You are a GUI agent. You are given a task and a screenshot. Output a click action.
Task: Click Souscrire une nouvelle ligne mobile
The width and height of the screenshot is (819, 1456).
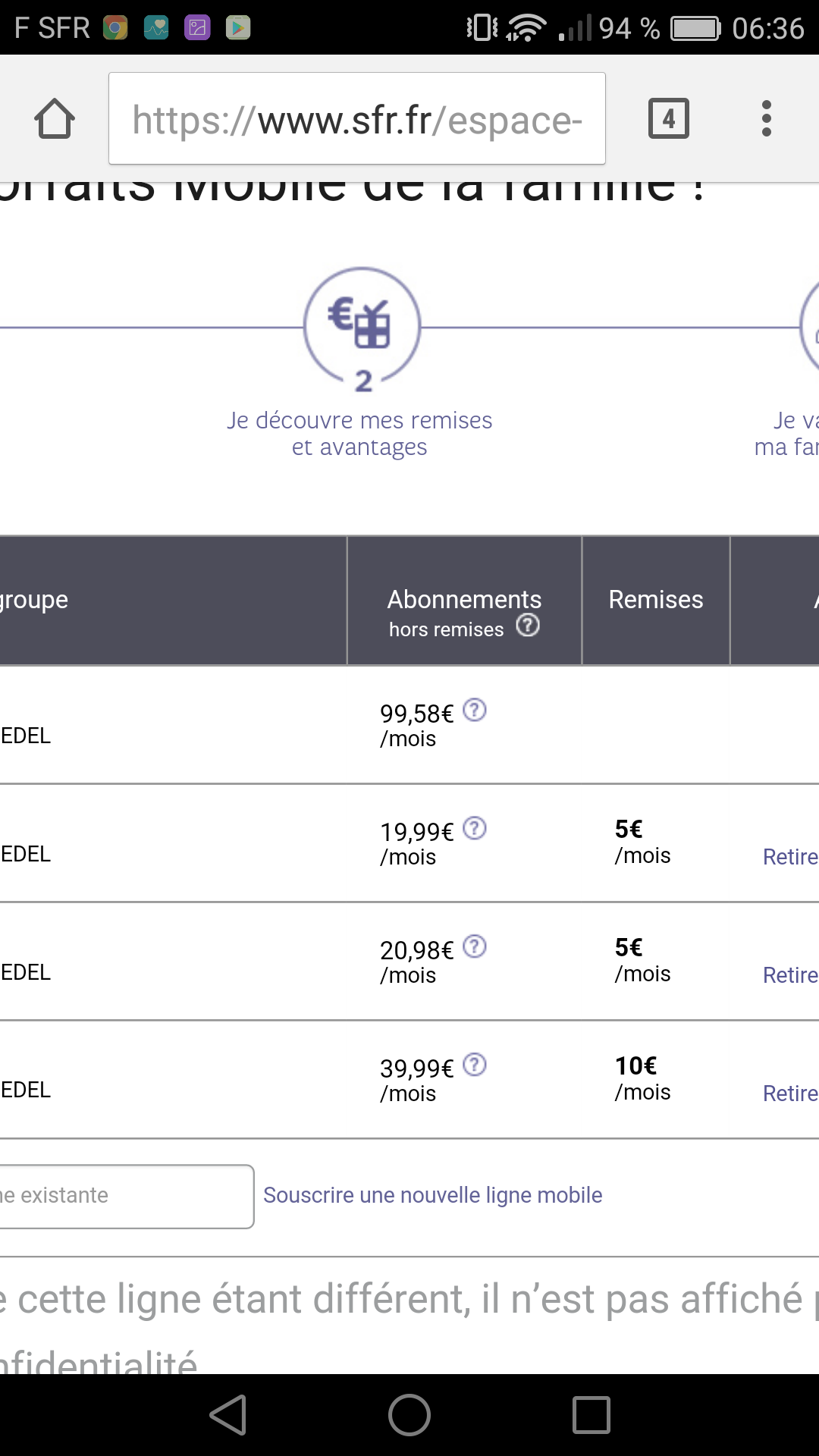(x=432, y=1195)
